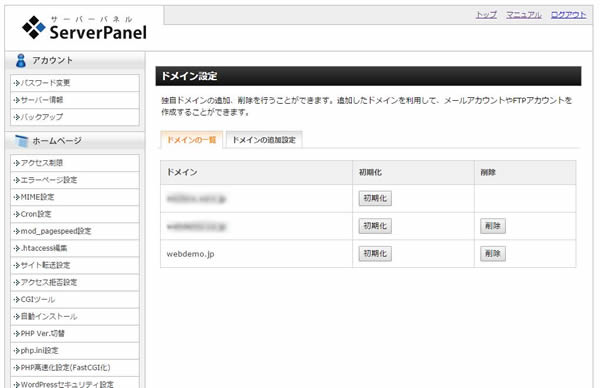The image size is (600, 388).
Task: Open mod_pagespeed設定 link
Action: tap(75, 231)
